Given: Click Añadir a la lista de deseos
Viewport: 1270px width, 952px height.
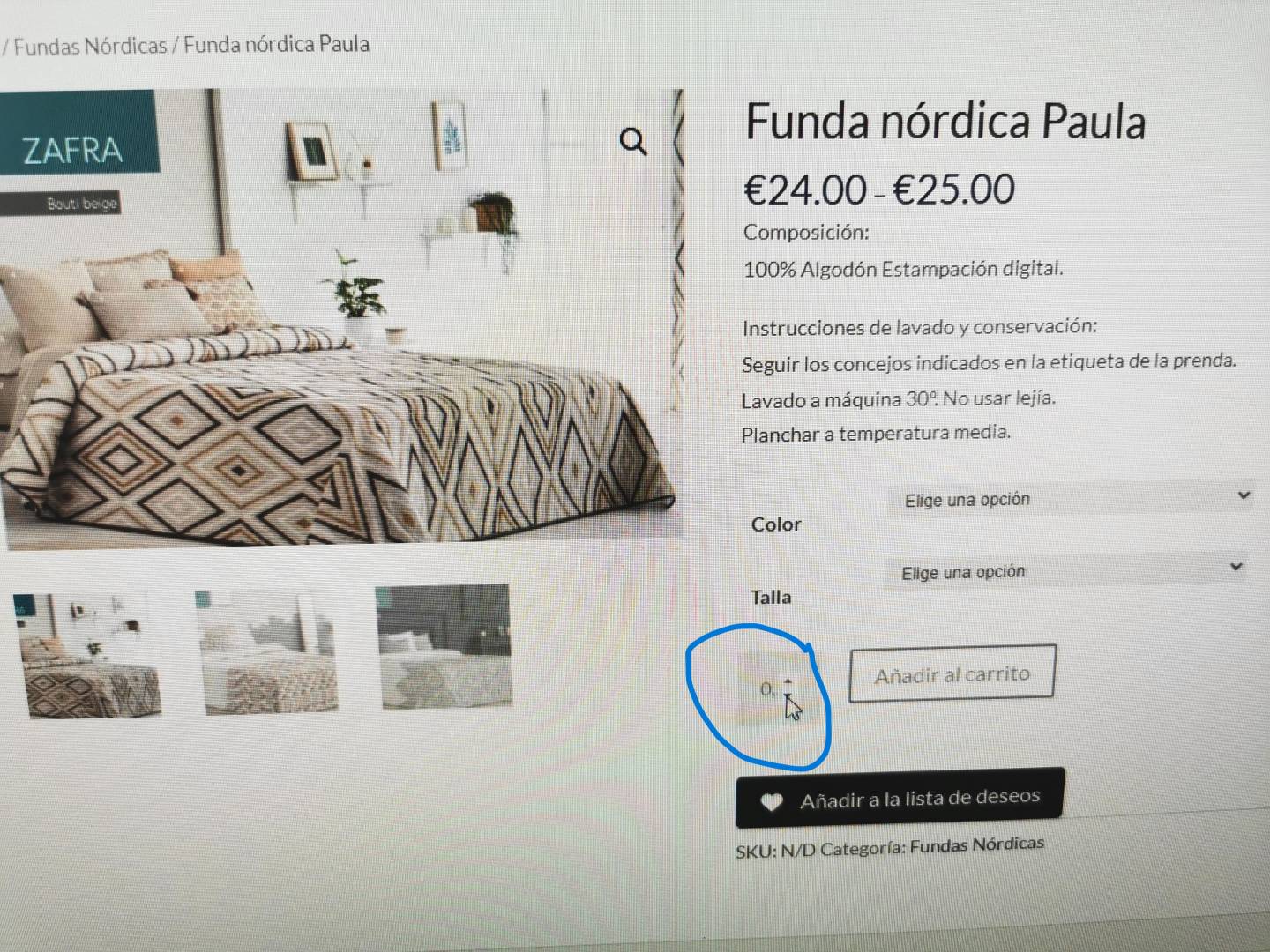Looking at the screenshot, I should pyautogui.click(x=900, y=799).
